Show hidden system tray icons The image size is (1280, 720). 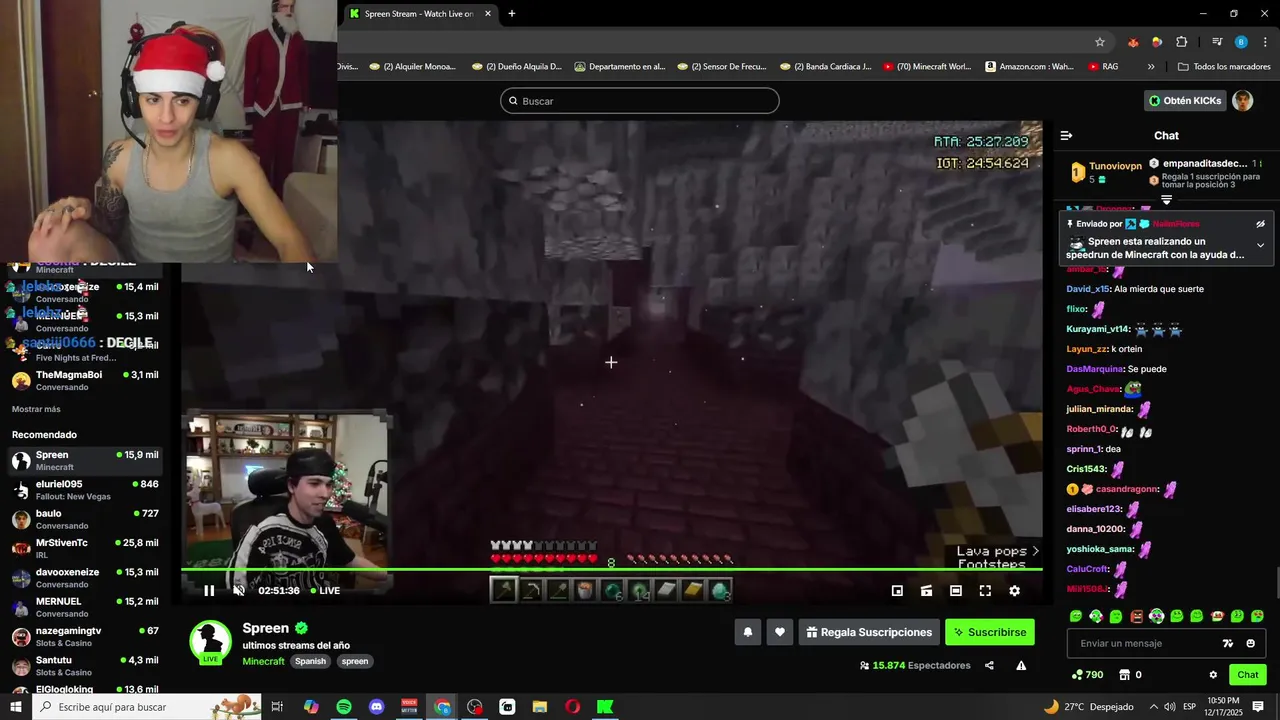coord(1154,707)
